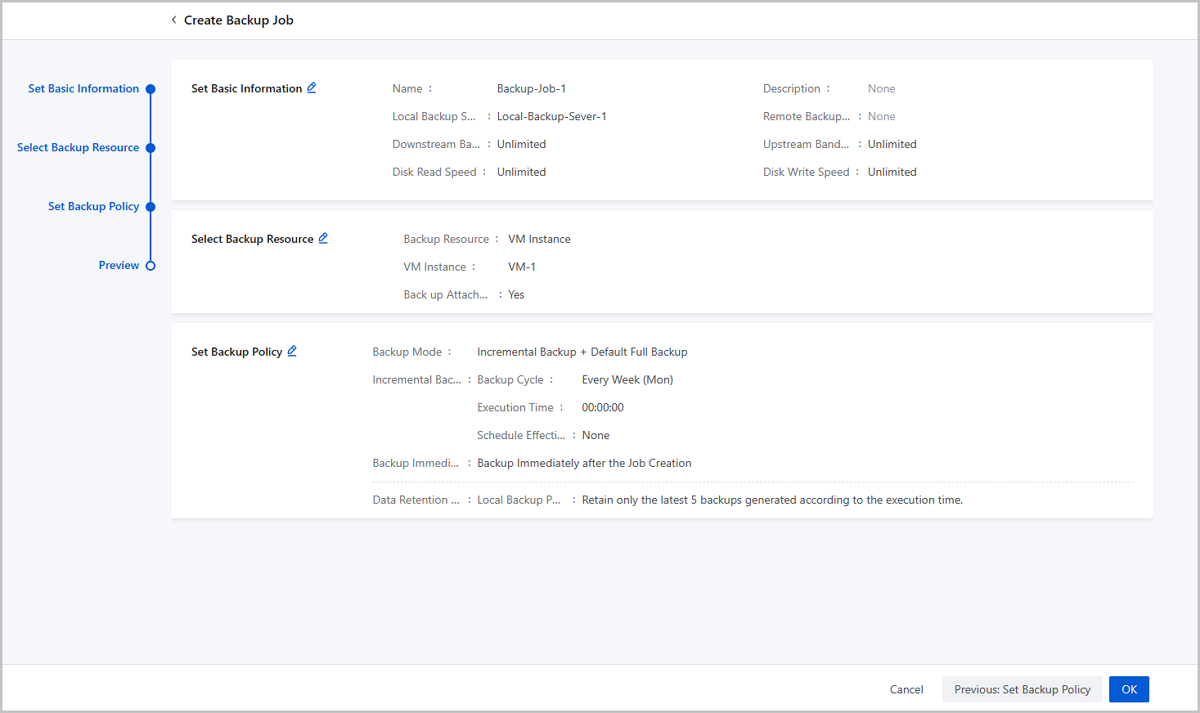Return via Previous: Set Backup Policy button
1200x713 pixels.
point(1022,690)
